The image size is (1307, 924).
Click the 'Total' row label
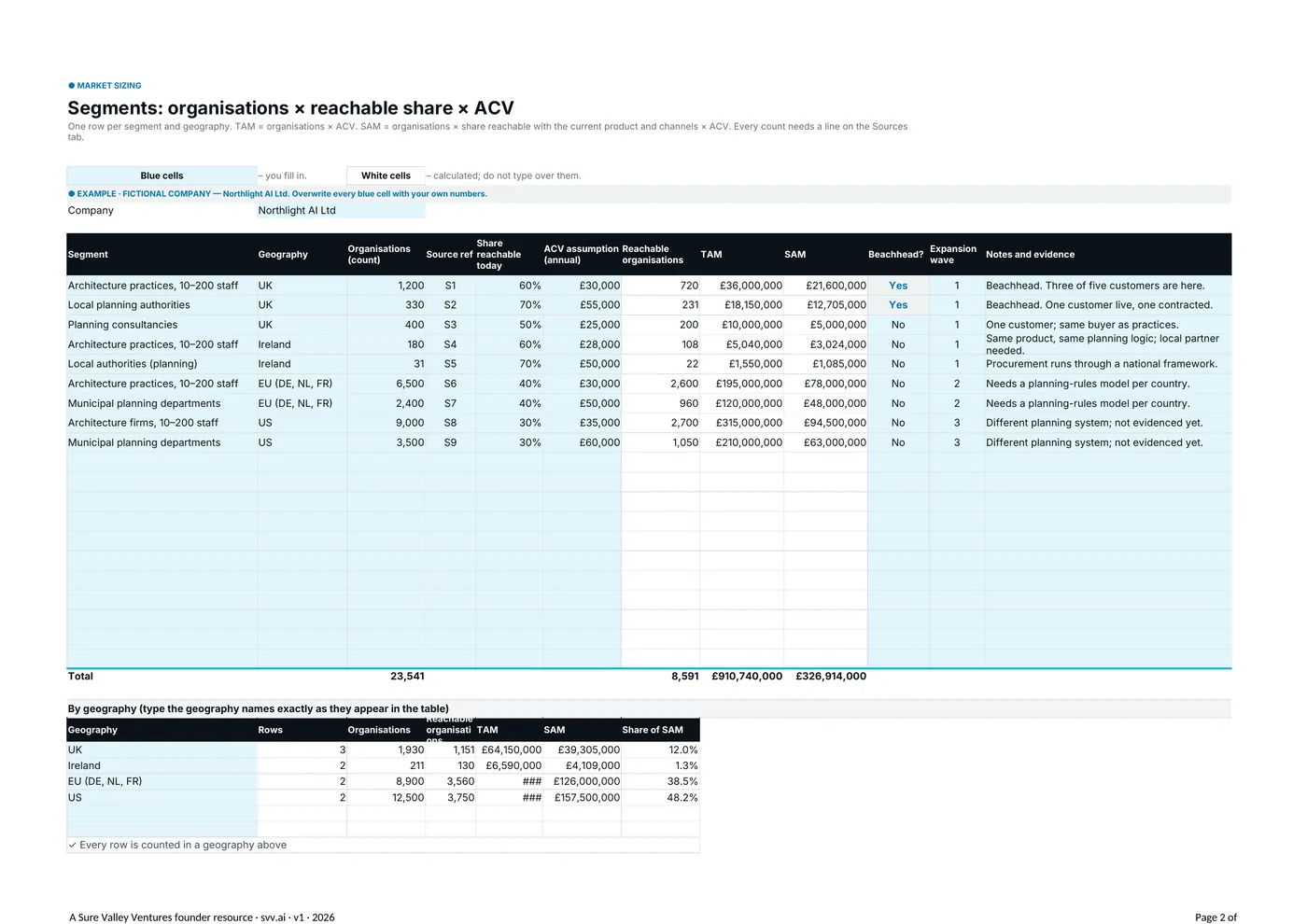point(80,677)
